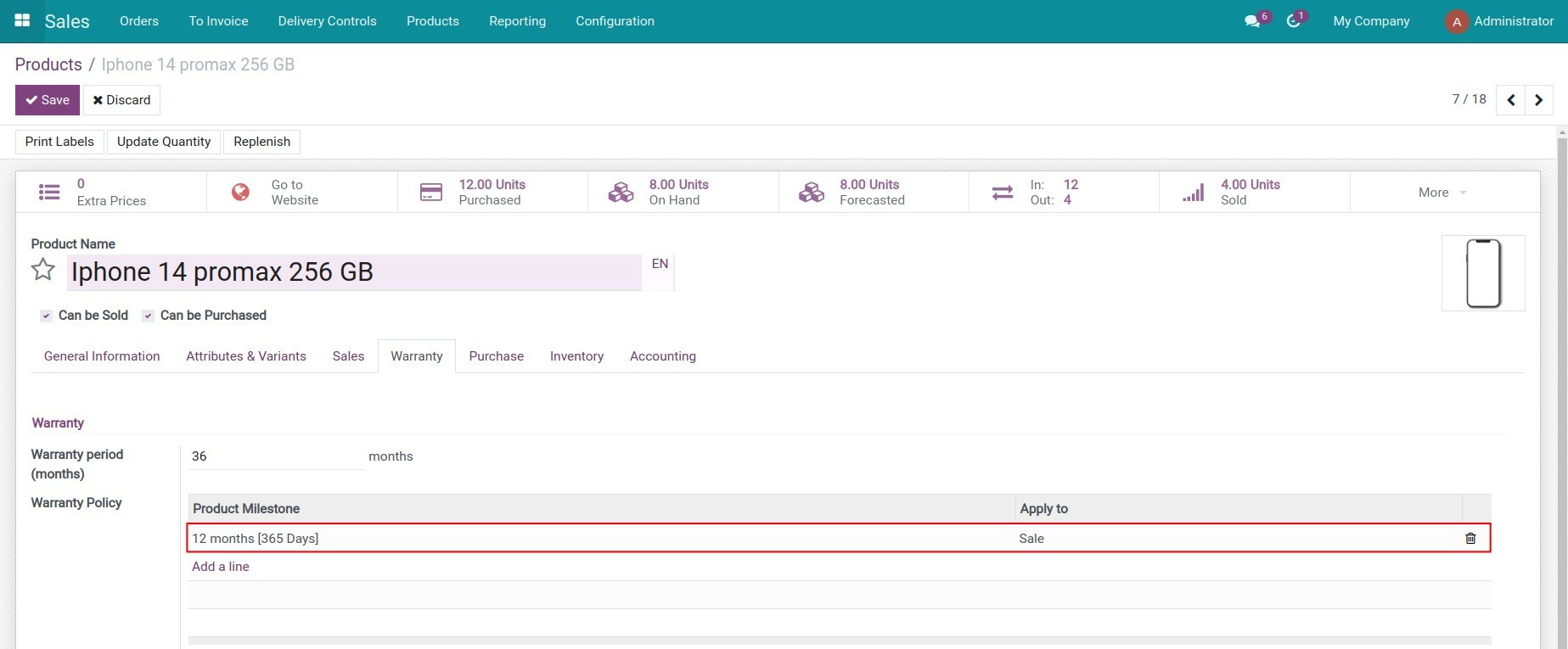Screen dimensions: 1568x649
Task: Save the product changes
Action: pyautogui.click(x=48, y=100)
